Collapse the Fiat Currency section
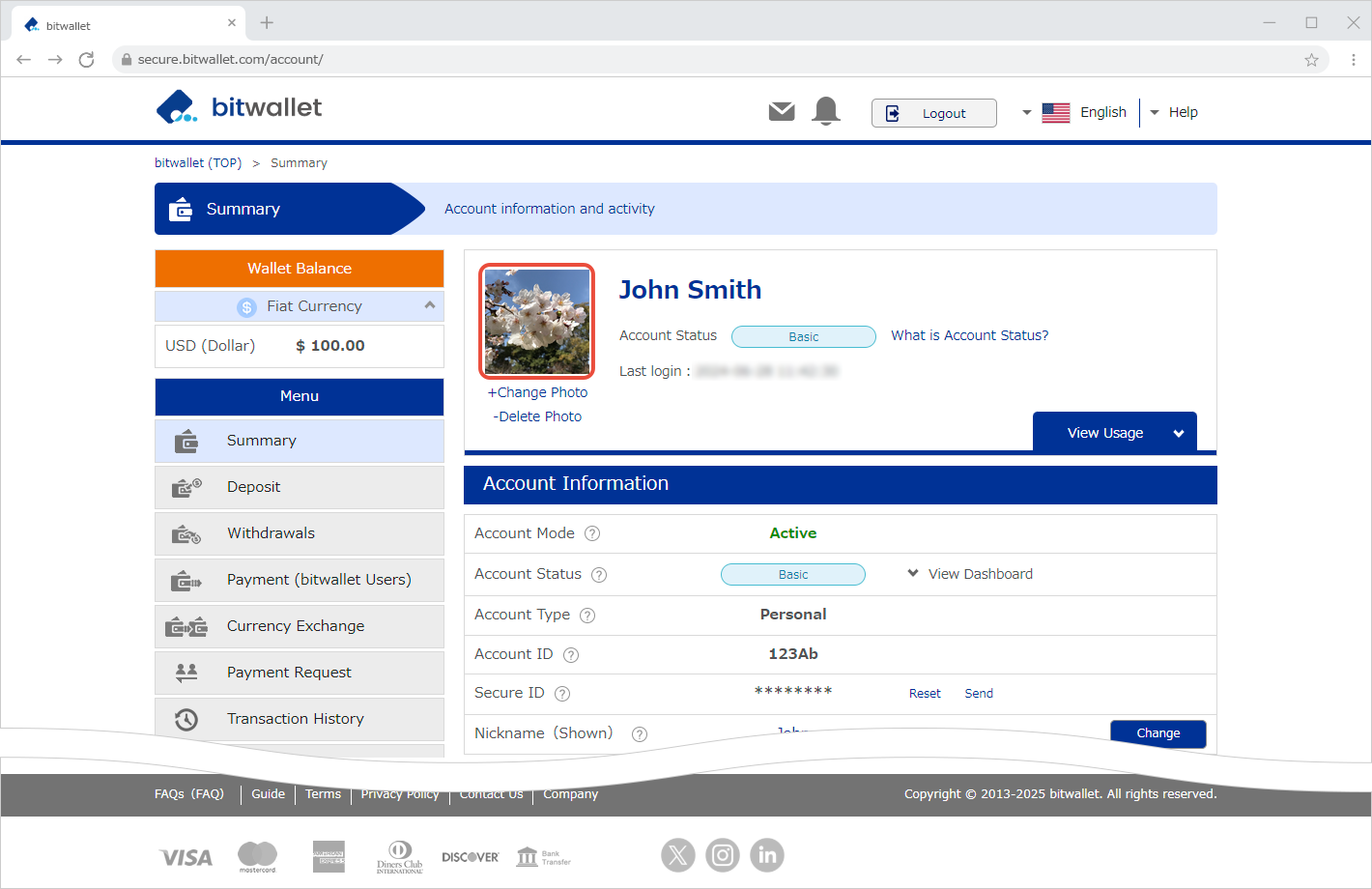Viewport: 1372px width, 889px height. point(430,305)
